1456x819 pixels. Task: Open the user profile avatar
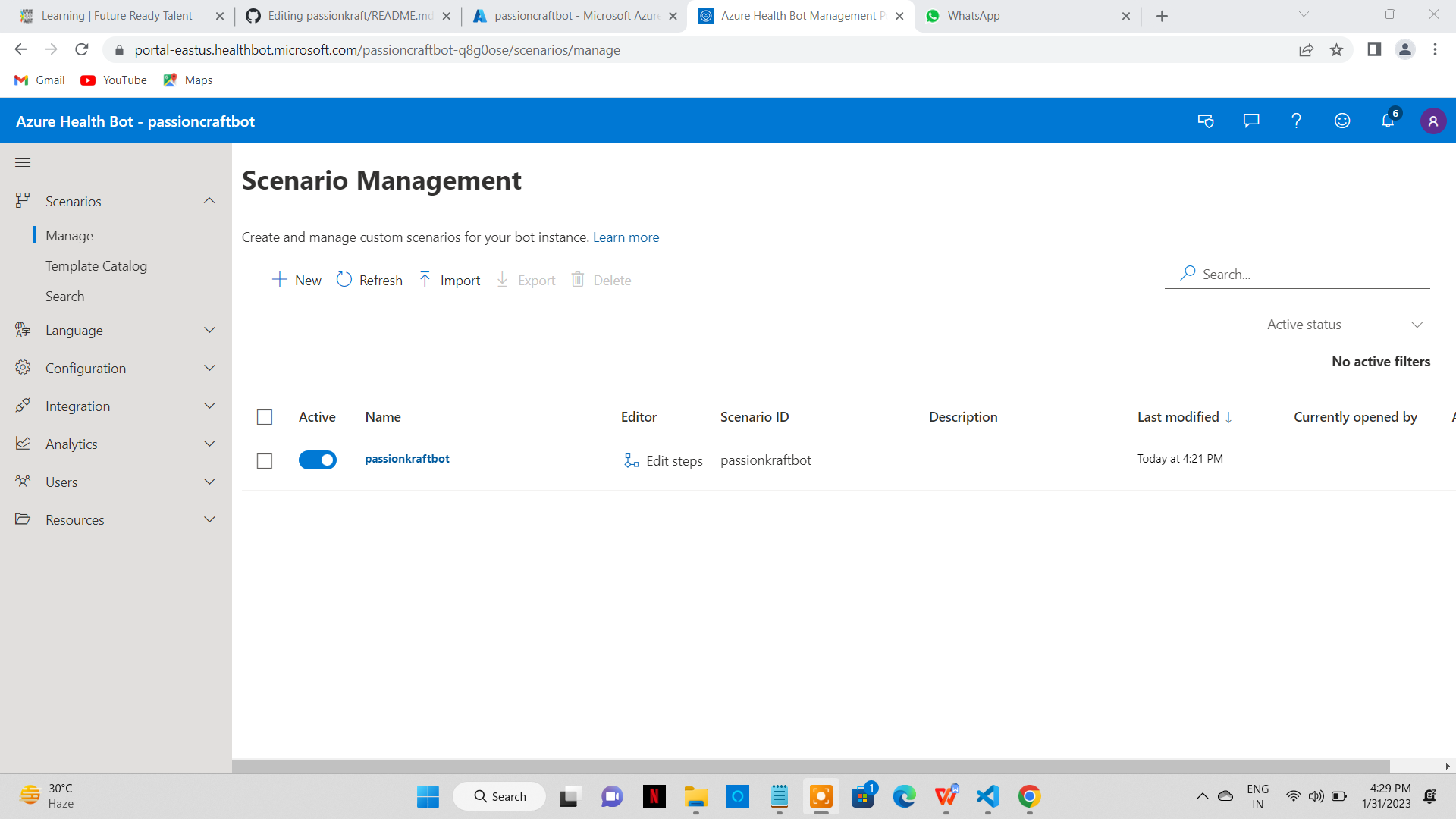(1432, 121)
